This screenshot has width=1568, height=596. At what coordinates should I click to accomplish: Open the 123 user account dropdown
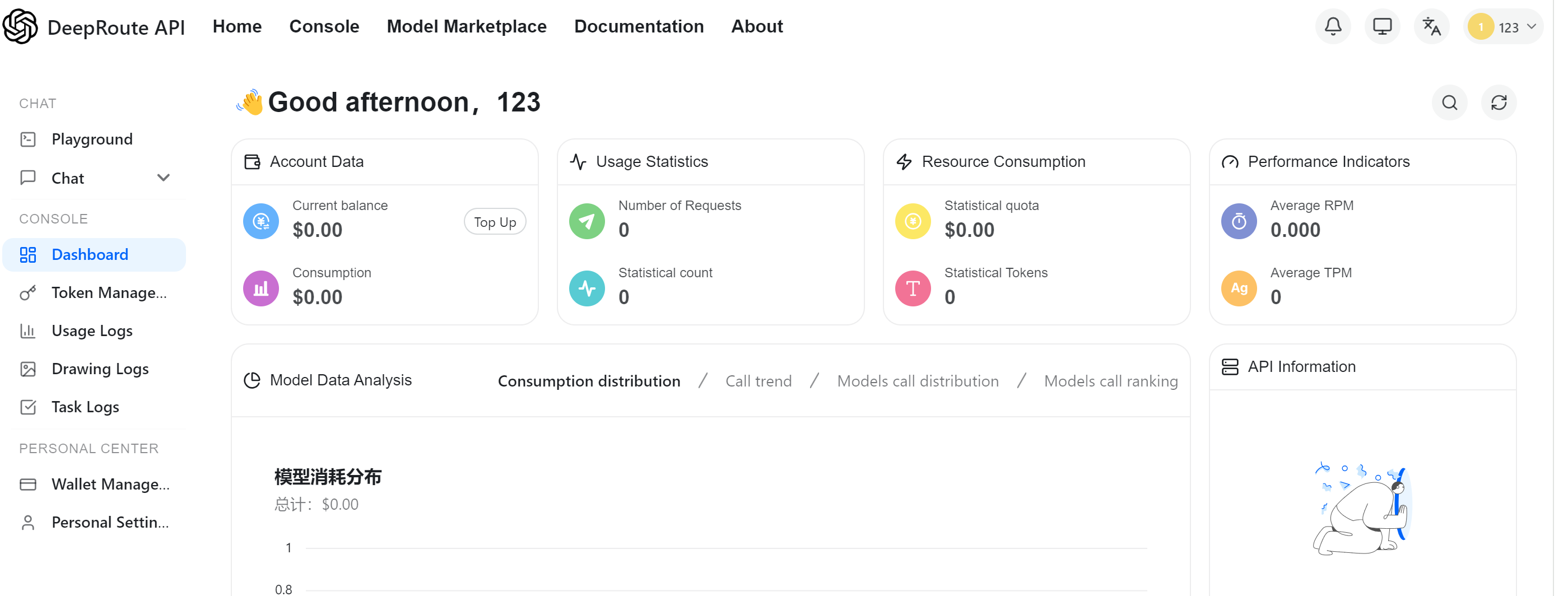pos(1503,27)
